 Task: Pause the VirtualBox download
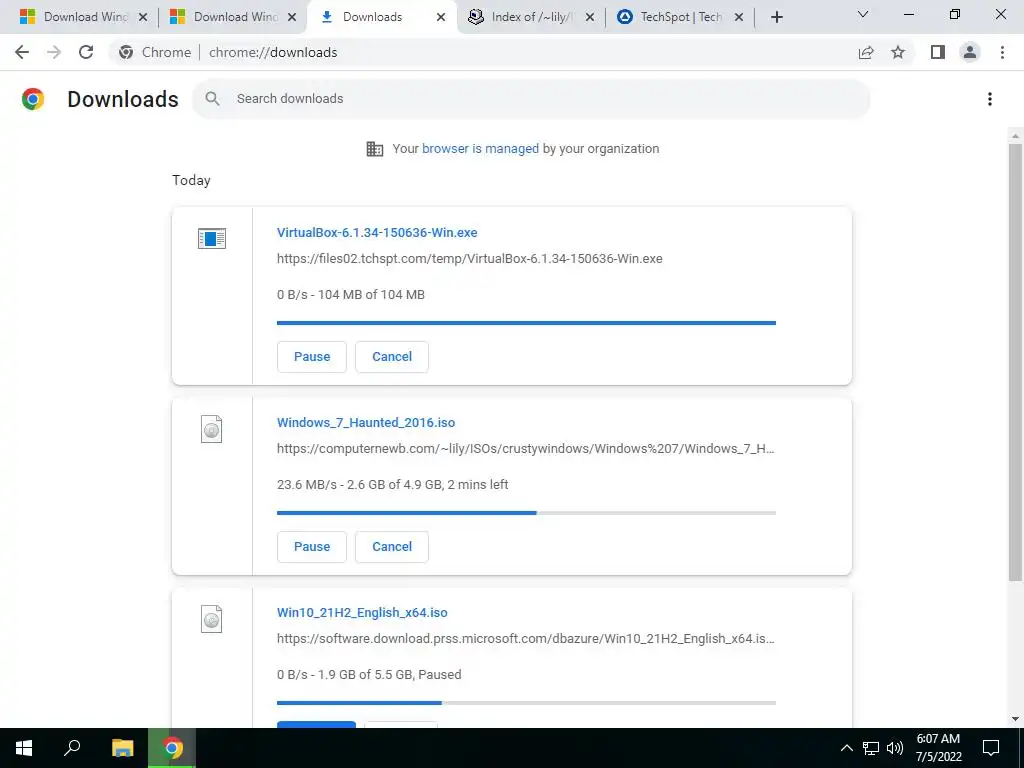[x=312, y=357]
